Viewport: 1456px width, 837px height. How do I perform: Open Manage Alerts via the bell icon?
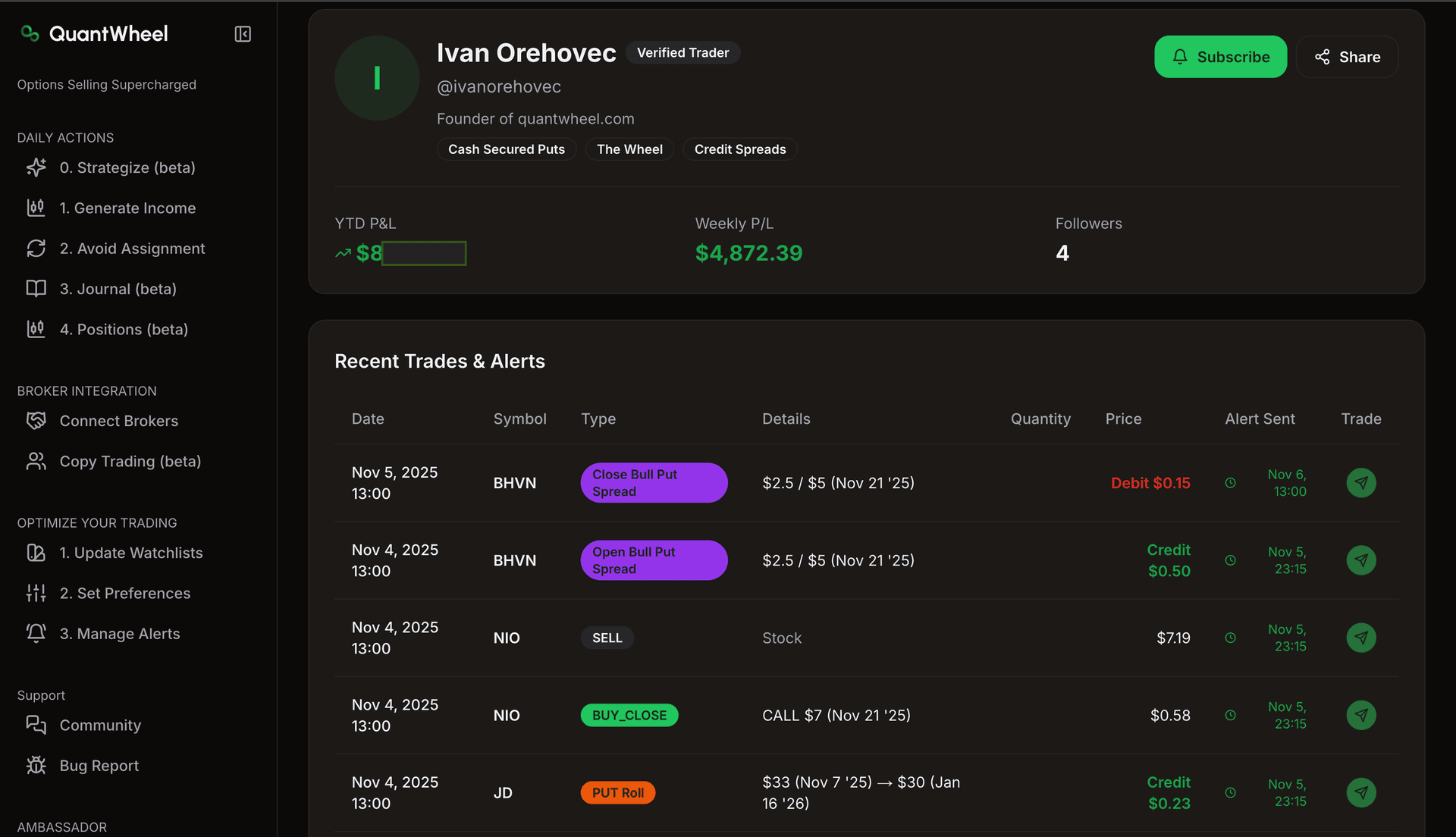point(36,633)
